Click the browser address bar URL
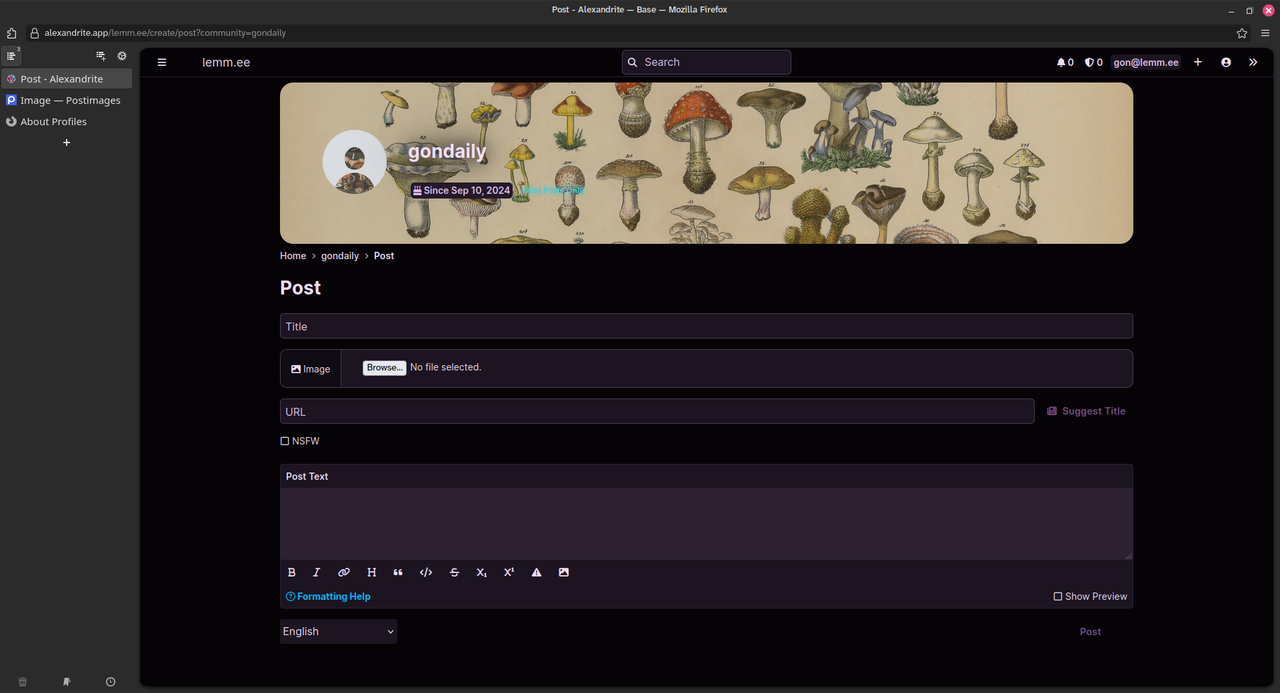The image size is (1280, 693). tap(165, 33)
